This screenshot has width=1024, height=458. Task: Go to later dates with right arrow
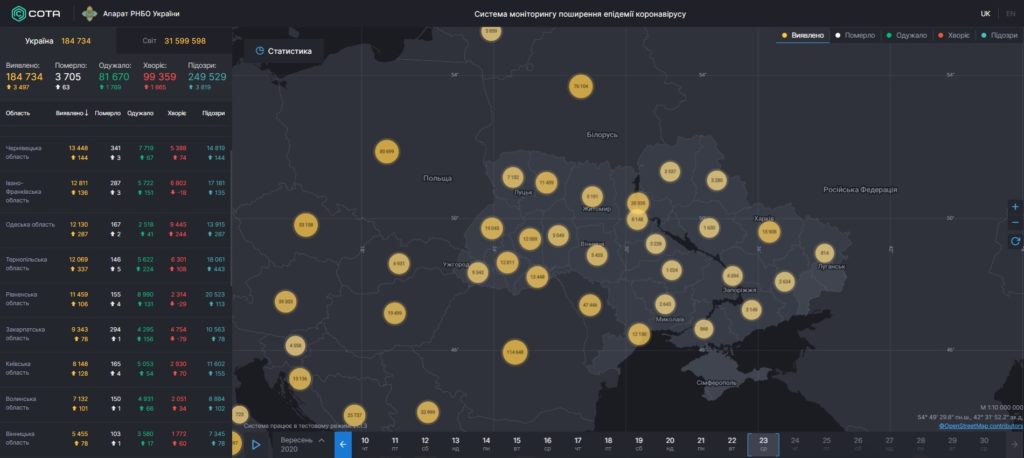point(1014,444)
